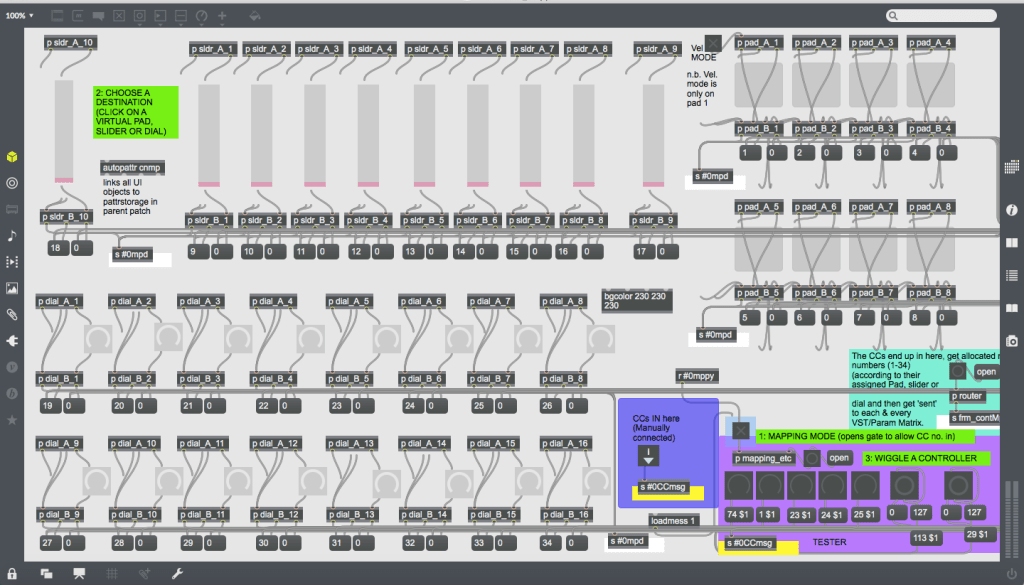This screenshot has height=585, width=1024.
Task: Click the slider below p sldr_A_1
Action: (x=209, y=135)
